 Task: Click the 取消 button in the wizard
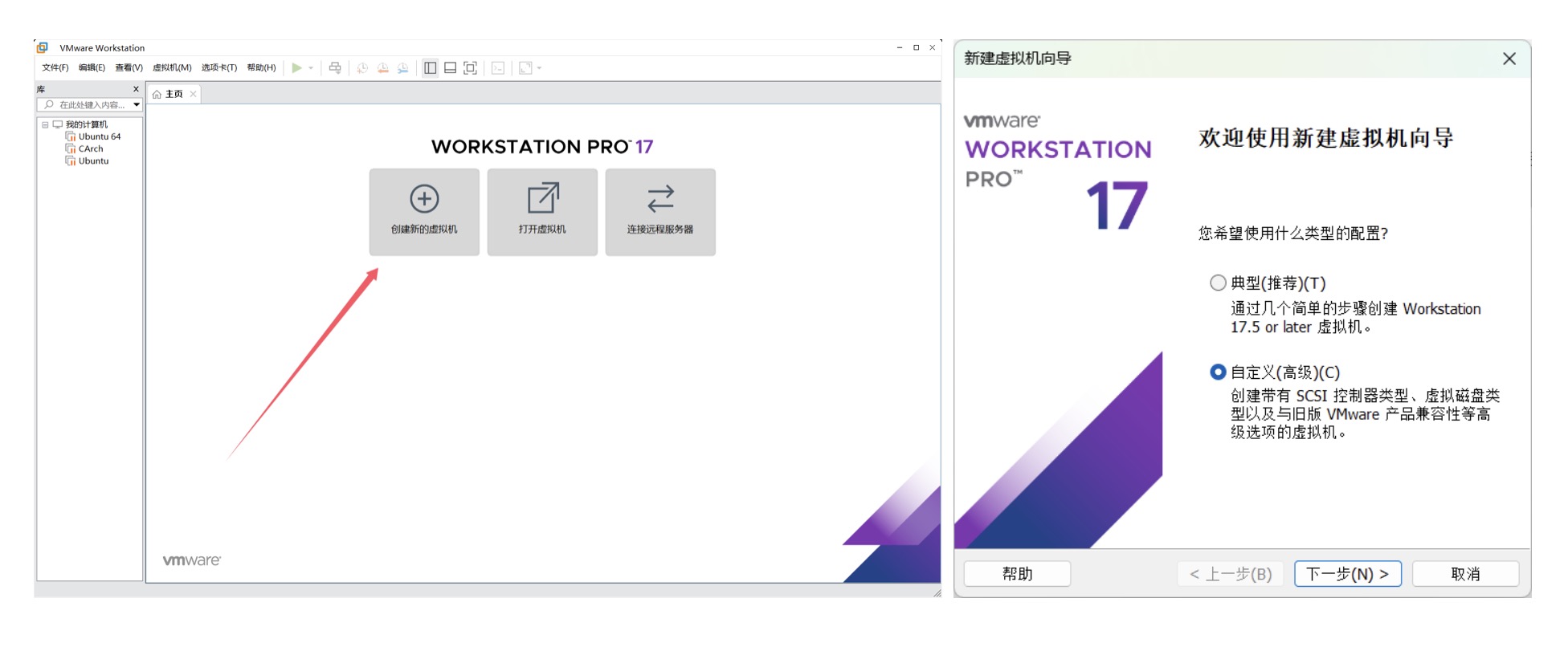click(1465, 574)
